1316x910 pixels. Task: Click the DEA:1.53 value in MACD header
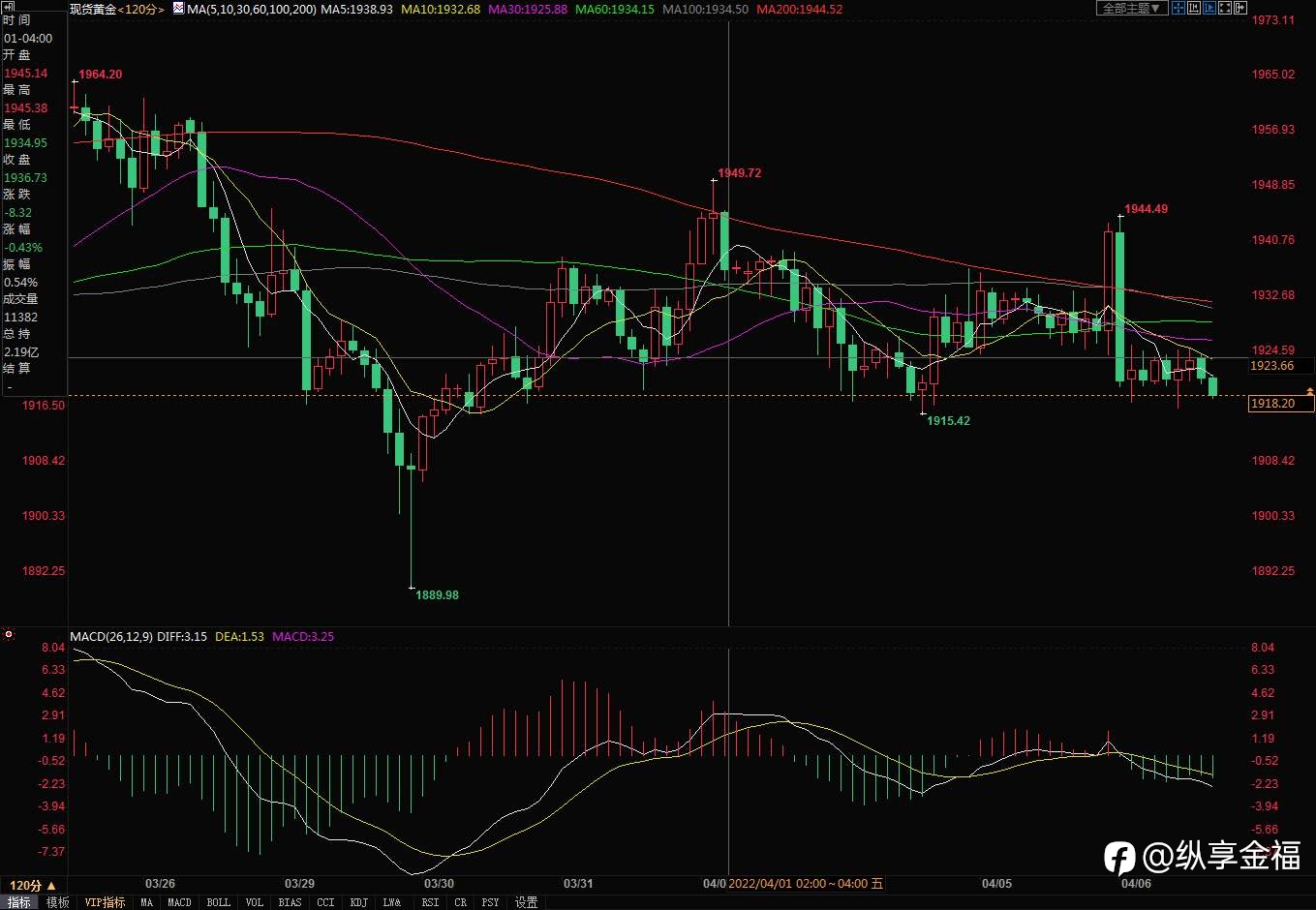240,636
